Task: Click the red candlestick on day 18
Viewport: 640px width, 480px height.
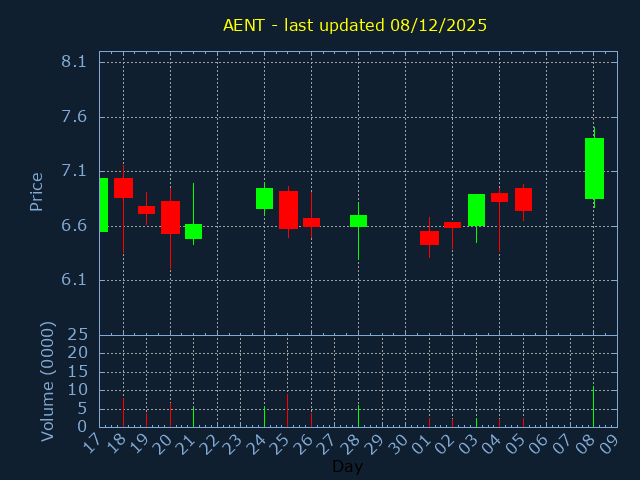Action: point(123,187)
